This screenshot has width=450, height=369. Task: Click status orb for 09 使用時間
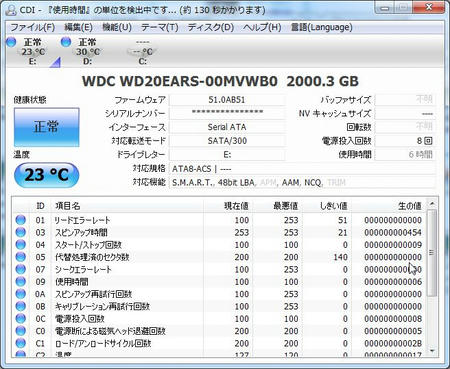click(x=21, y=281)
